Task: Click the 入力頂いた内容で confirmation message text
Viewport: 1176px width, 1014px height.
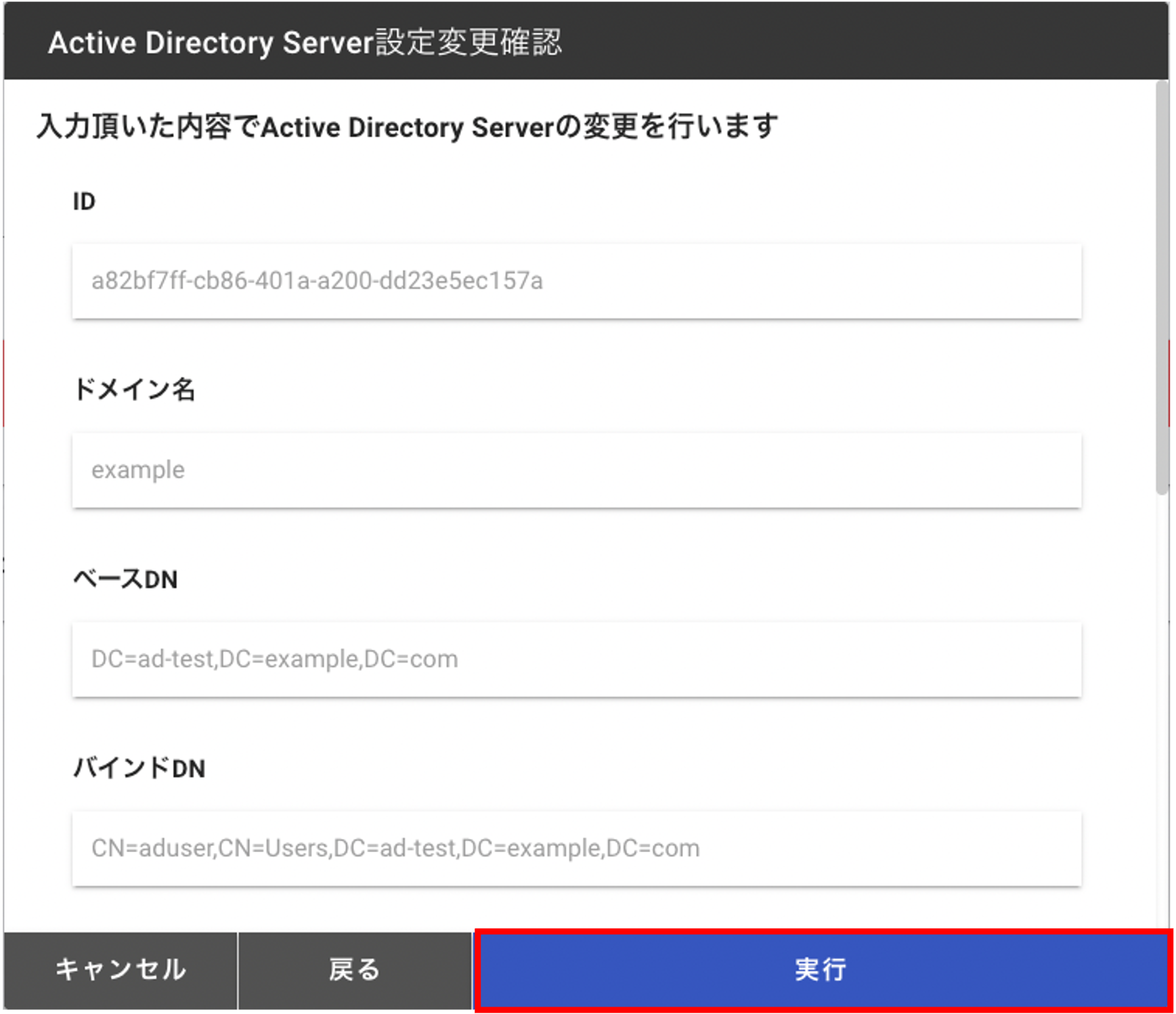Action: click(x=407, y=127)
